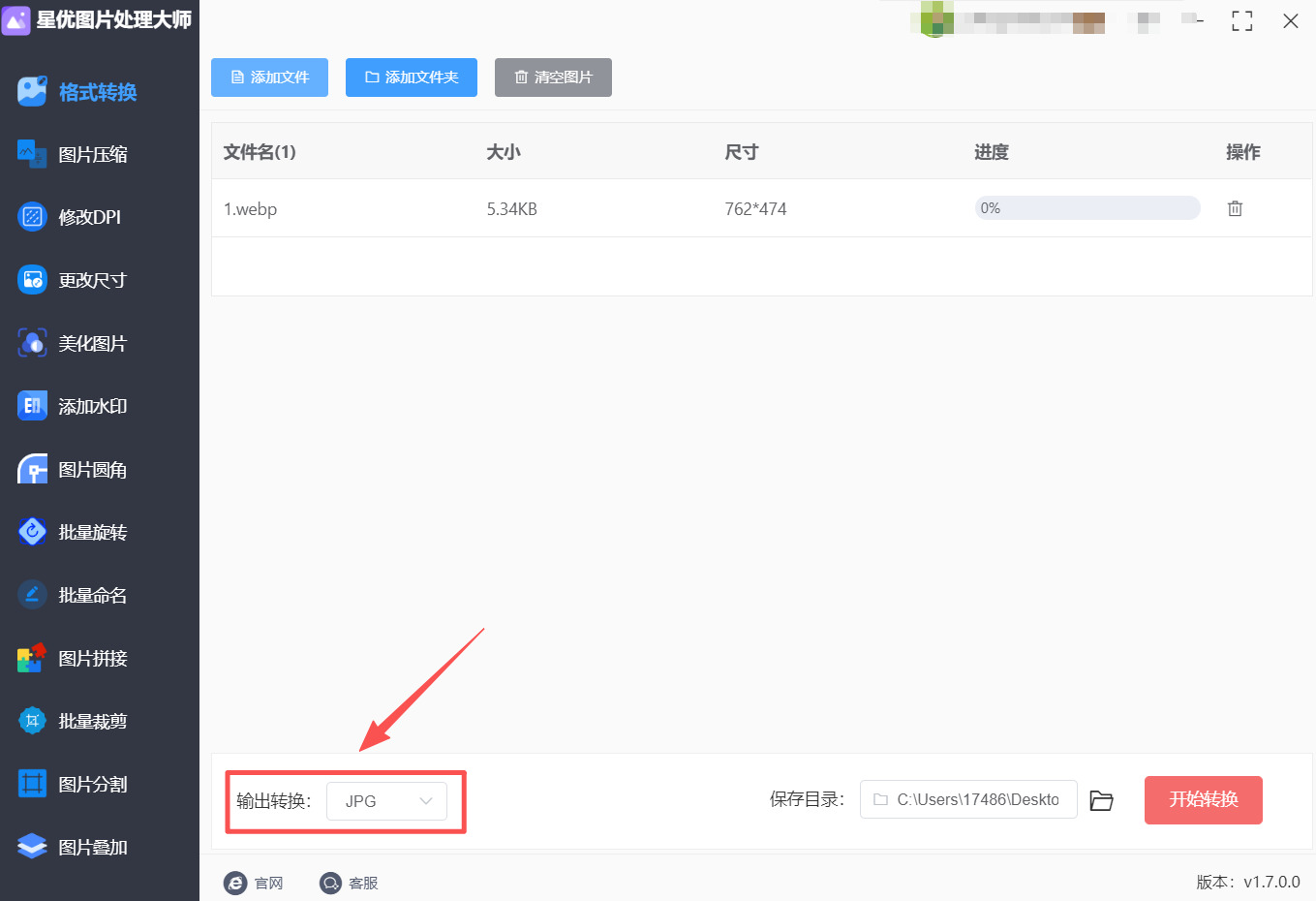1316x901 pixels.
Task: Select the 1.webp file name
Action: [250, 209]
